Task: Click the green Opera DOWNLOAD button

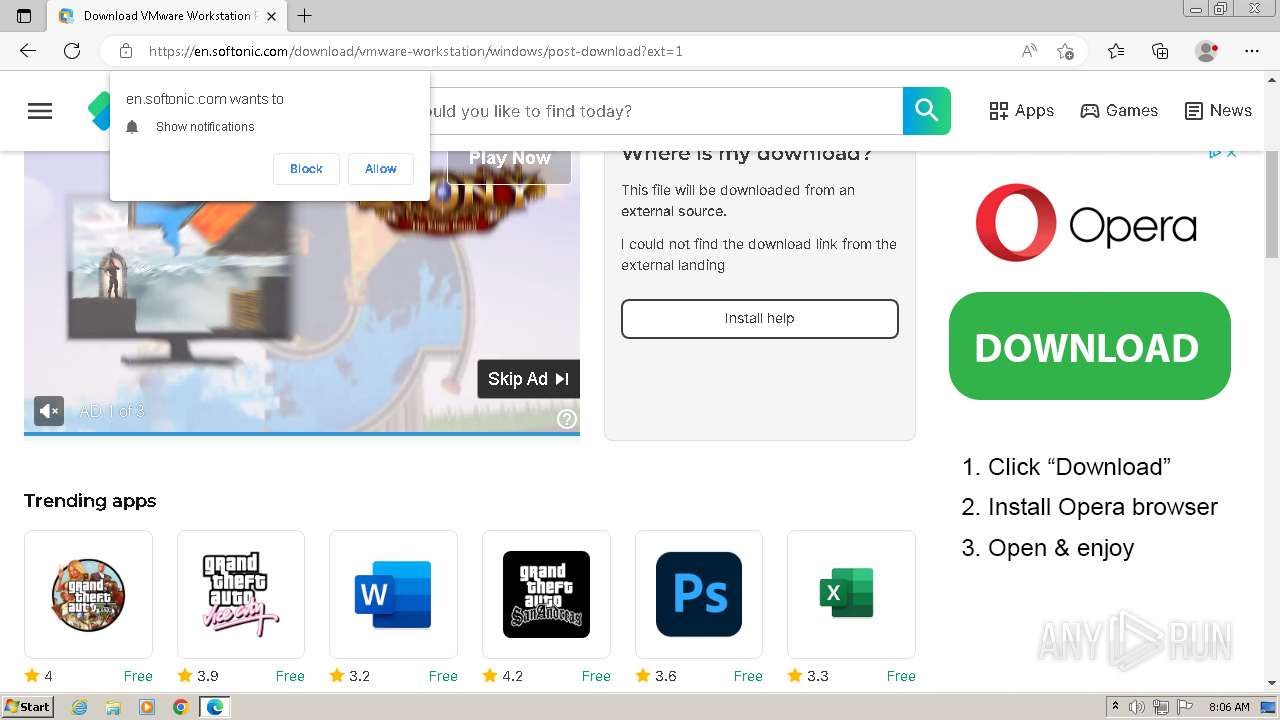Action: (x=1090, y=346)
